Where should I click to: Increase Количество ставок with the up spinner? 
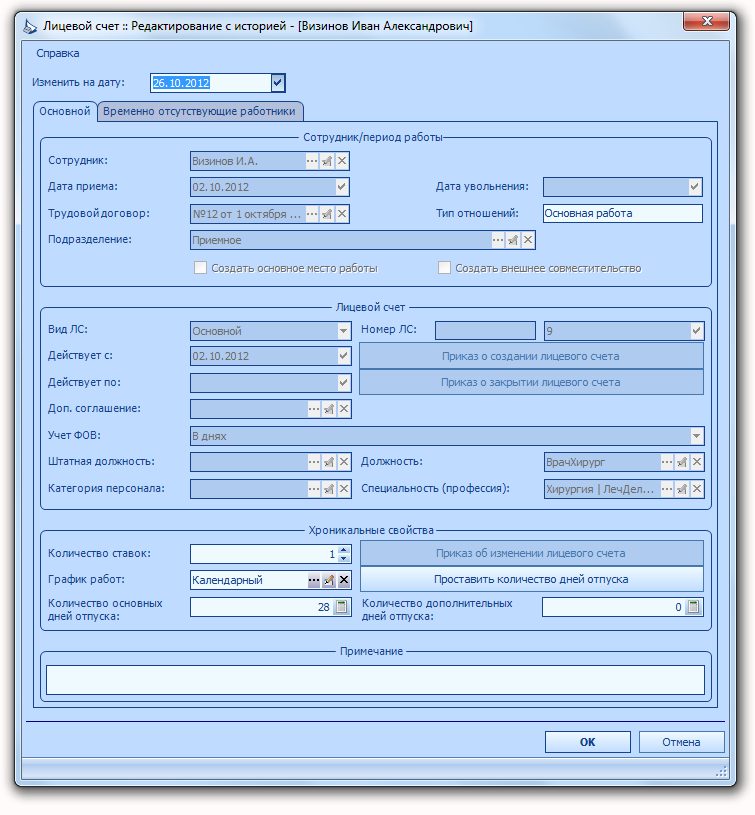343,549
